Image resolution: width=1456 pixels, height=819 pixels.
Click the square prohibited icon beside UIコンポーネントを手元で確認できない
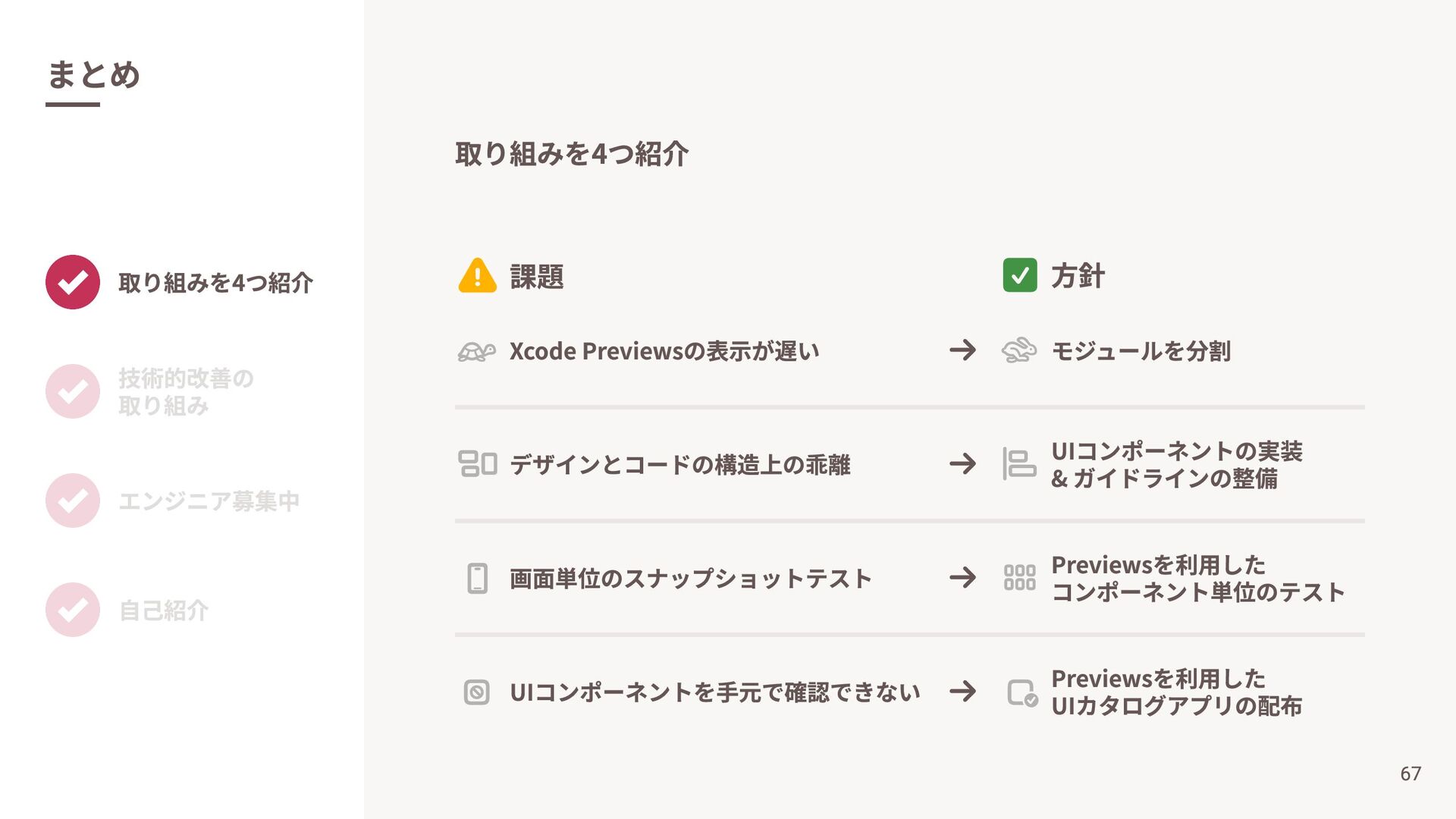pyautogui.click(x=476, y=692)
